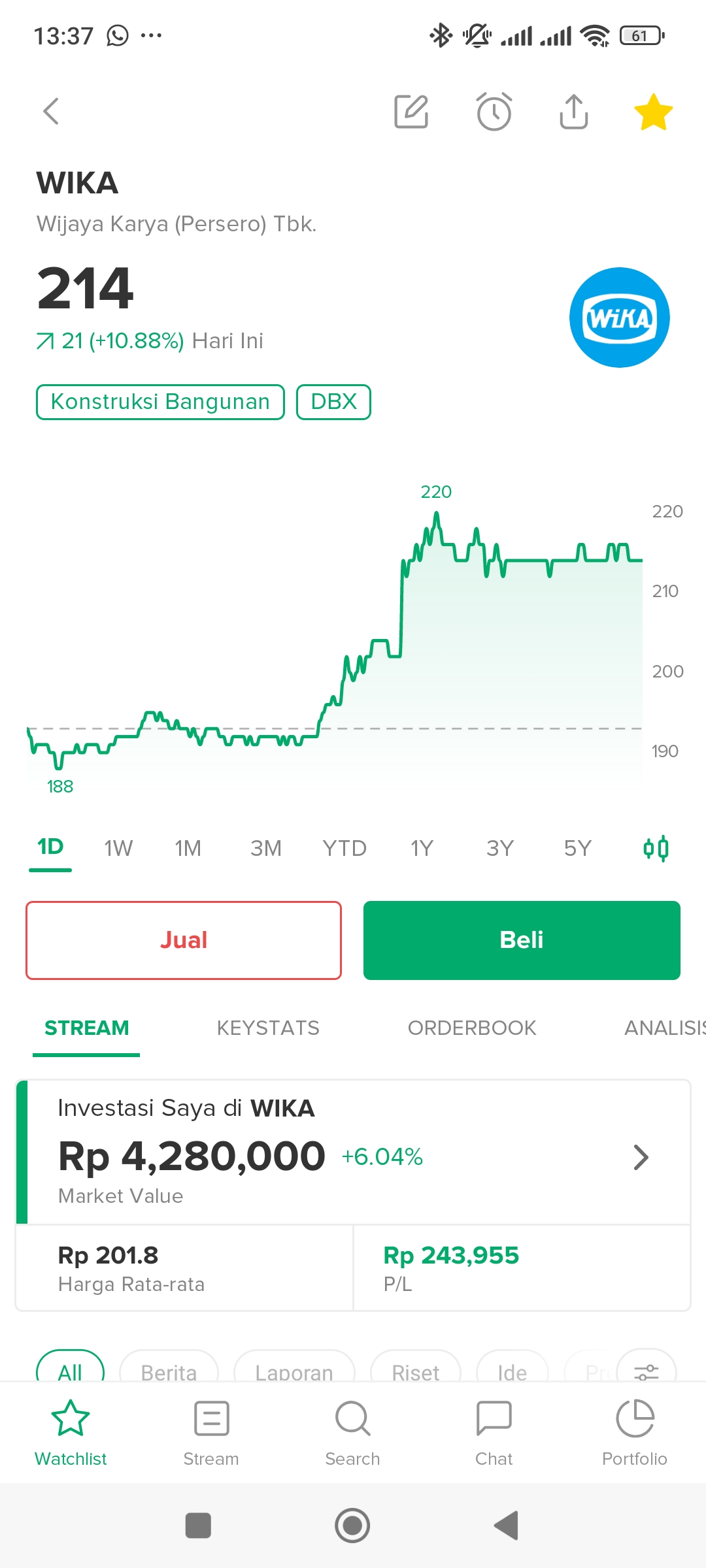Set a price alert with alarm icon
The width and height of the screenshot is (706, 1568).
tap(494, 112)
